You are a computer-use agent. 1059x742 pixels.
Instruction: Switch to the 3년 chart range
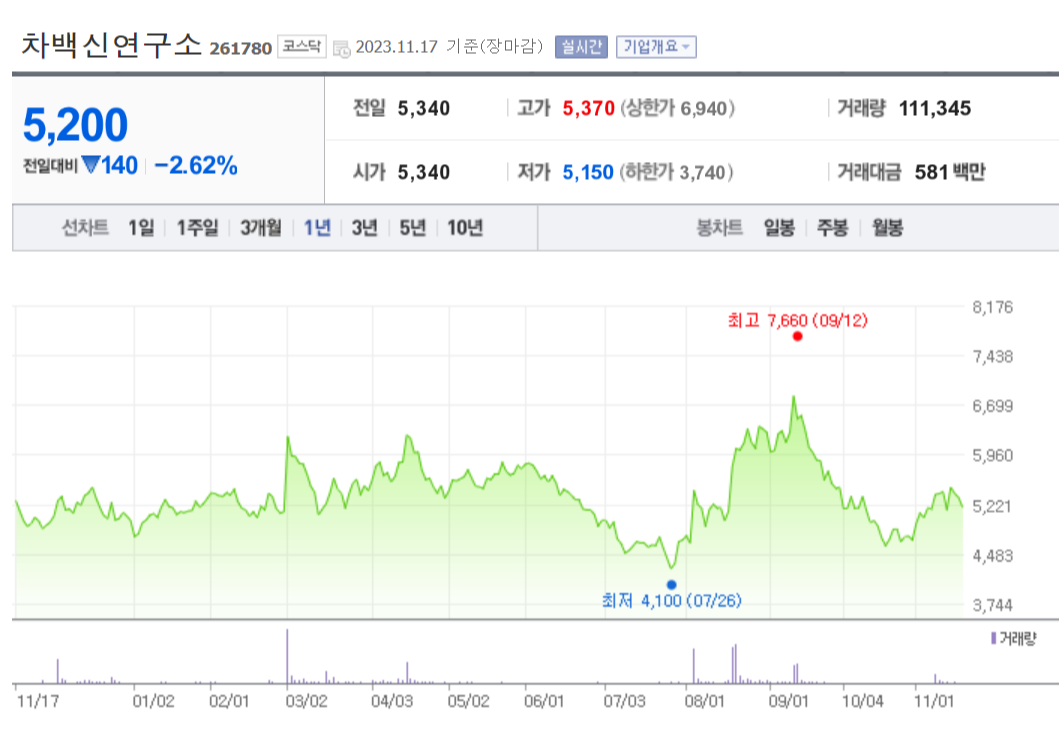tap(364, 228)
